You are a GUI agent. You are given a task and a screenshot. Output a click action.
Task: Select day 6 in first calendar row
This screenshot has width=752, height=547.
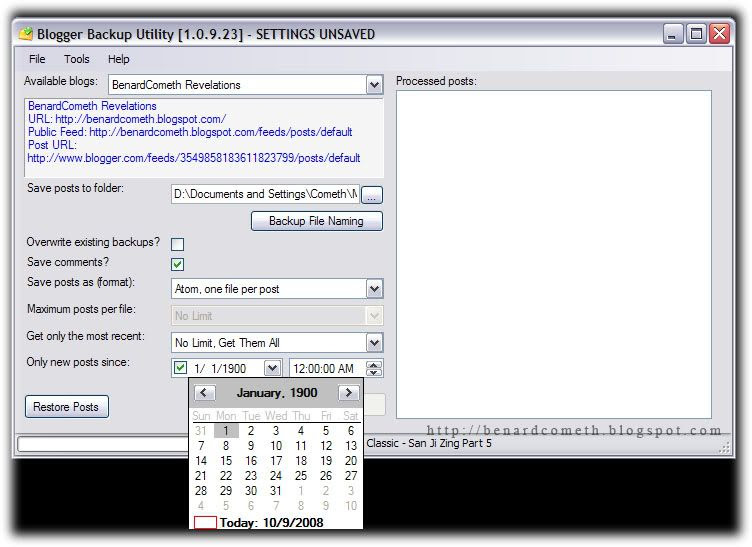[x=351, y=431]
